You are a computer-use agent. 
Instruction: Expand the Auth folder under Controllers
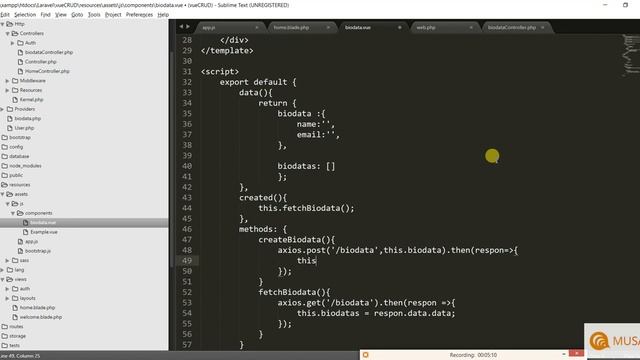(x=13, y=43)
